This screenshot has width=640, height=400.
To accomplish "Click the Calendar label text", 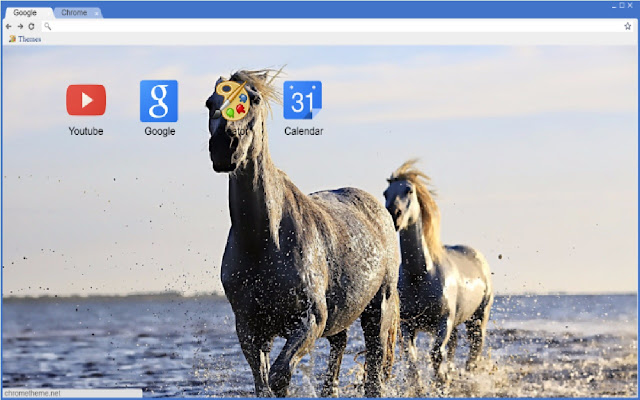I will (x=304, y=131).
